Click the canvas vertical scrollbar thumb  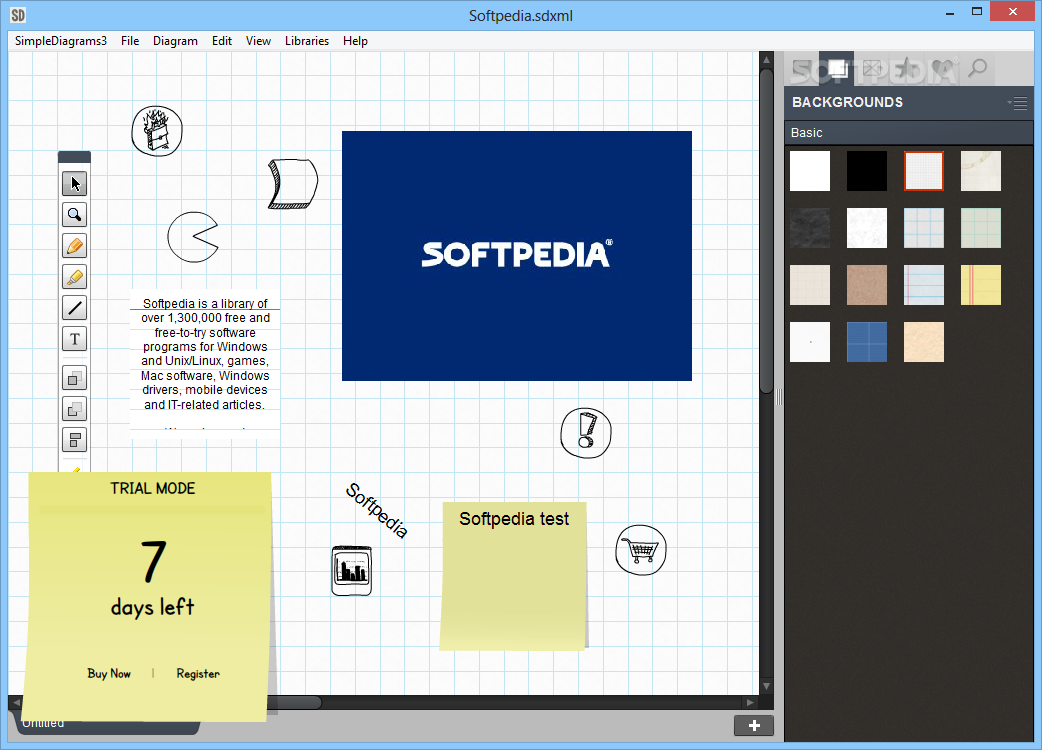pos(766,231)
